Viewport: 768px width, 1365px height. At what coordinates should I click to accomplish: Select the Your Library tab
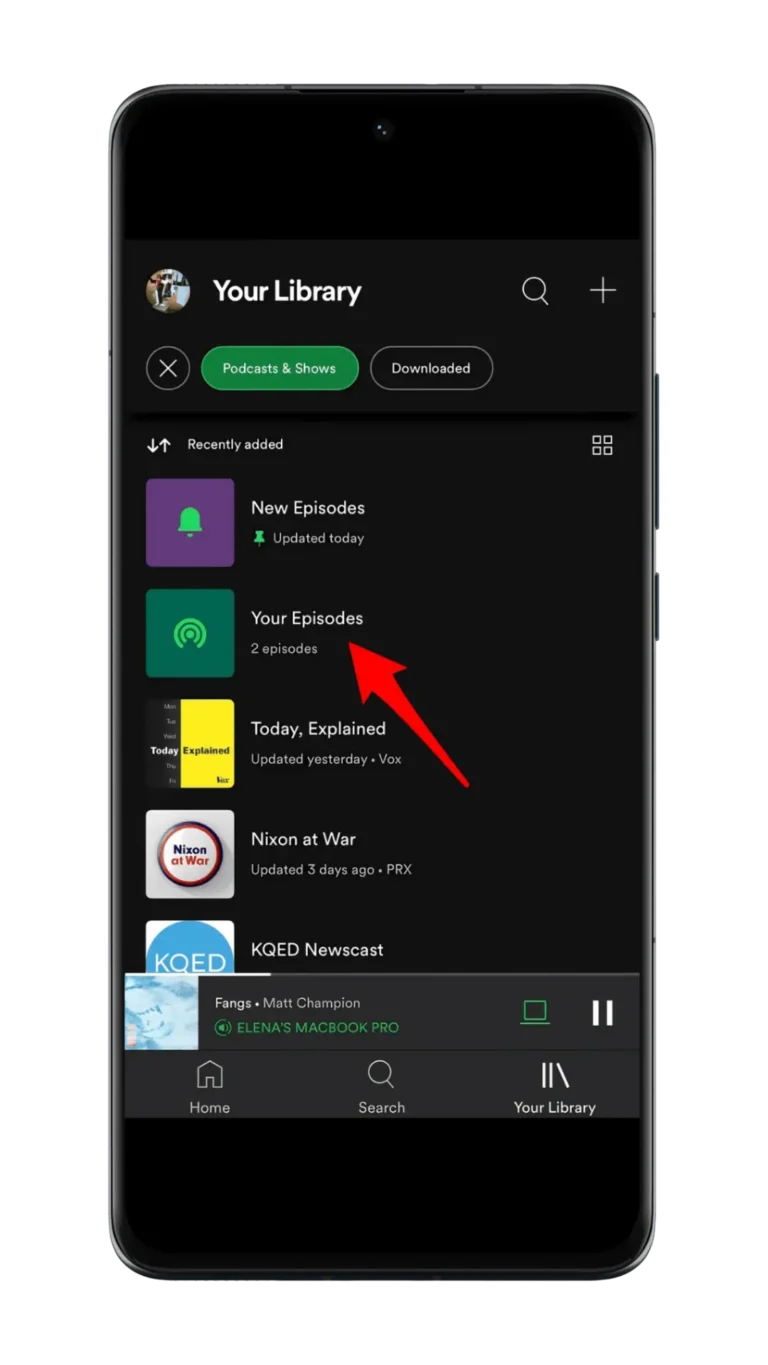(554, 1087)
